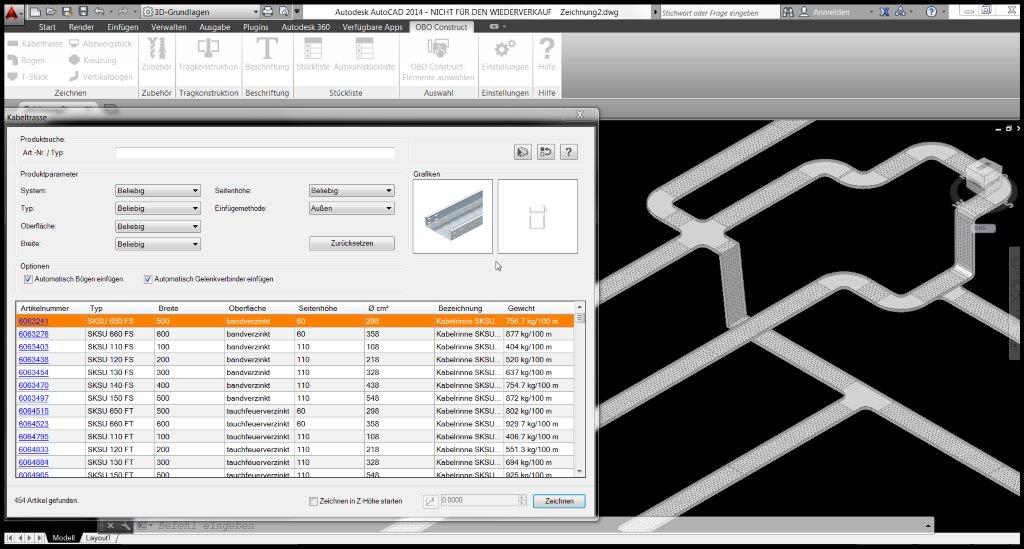The width and height of the screenshot is (1024, 549).
Task: Click the help question mark in title bar
Action: [x=931, y=12]
